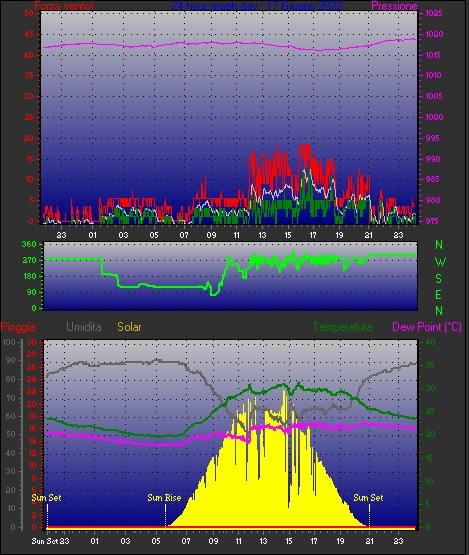The image size is (469, 555).
Task: Click the W compass label beside wind direction
Action: 440,262
